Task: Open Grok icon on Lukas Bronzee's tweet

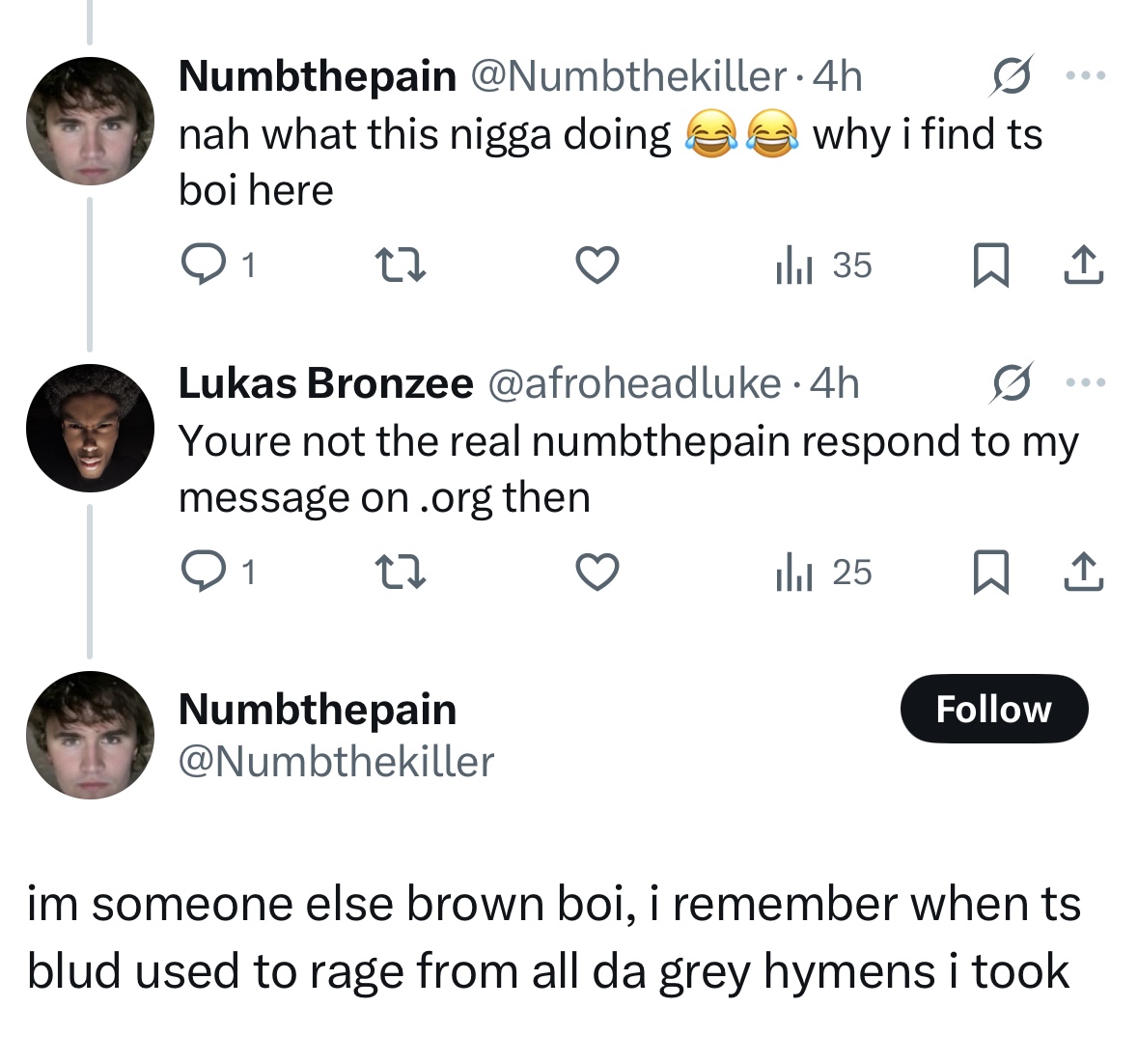Action: [x=1011, y=382]
